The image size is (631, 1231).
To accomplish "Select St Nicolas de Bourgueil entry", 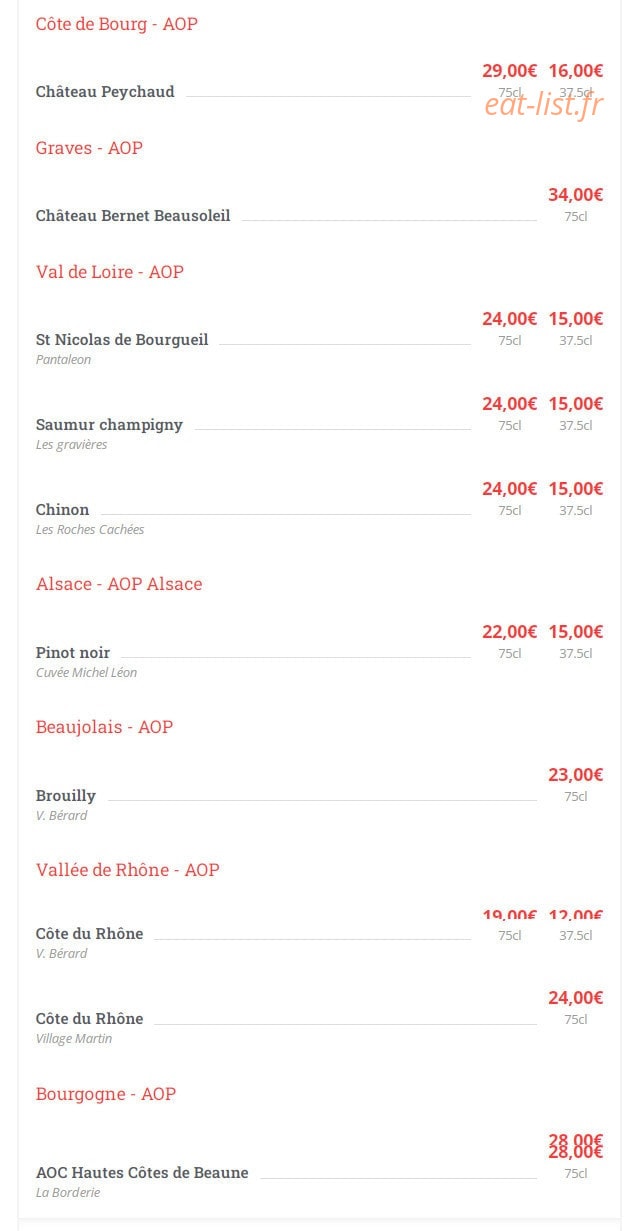I will click(x=122, y=340).
